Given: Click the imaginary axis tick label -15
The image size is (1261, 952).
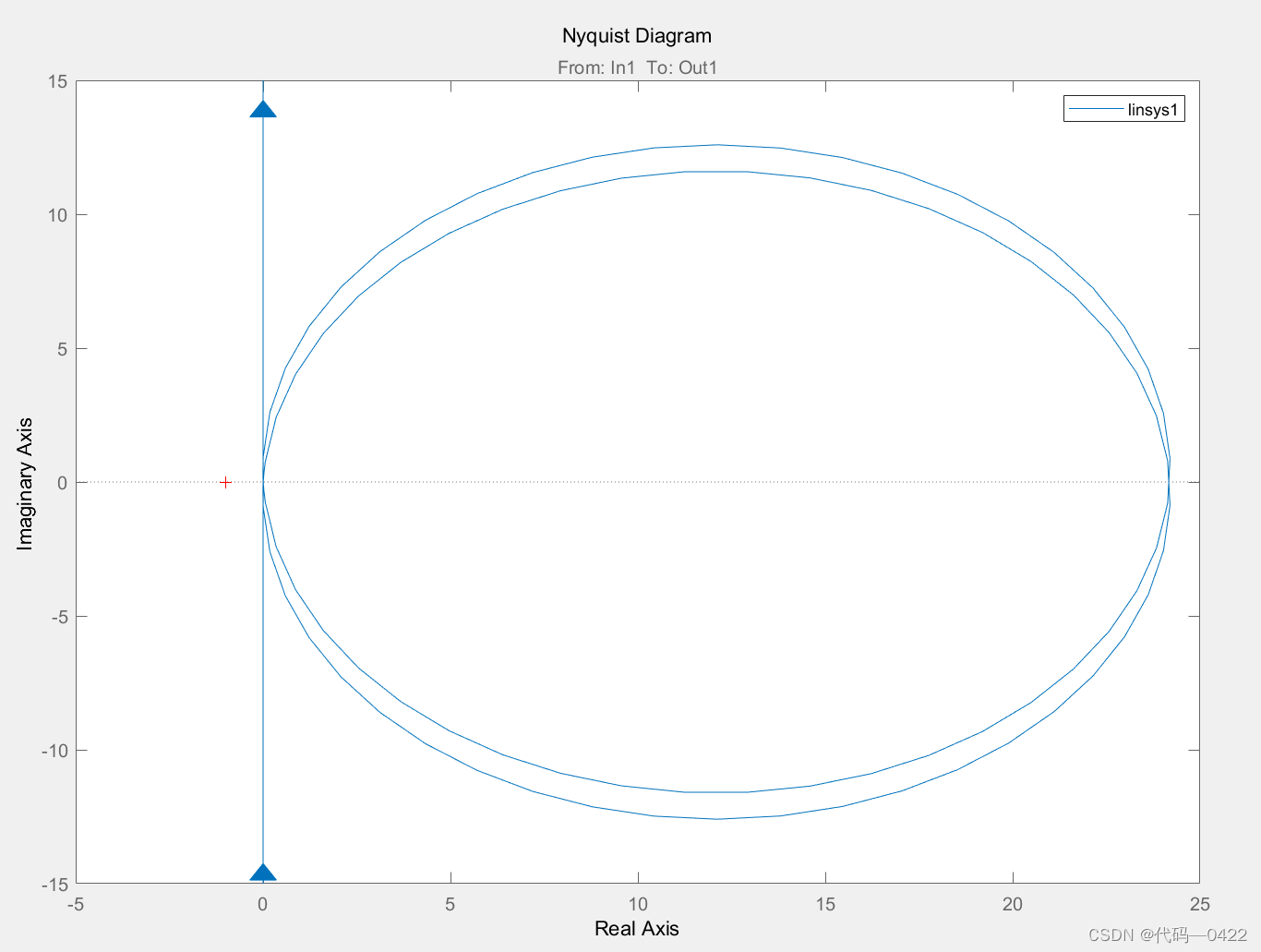Looking at the screenshot, I should (54, 885).
